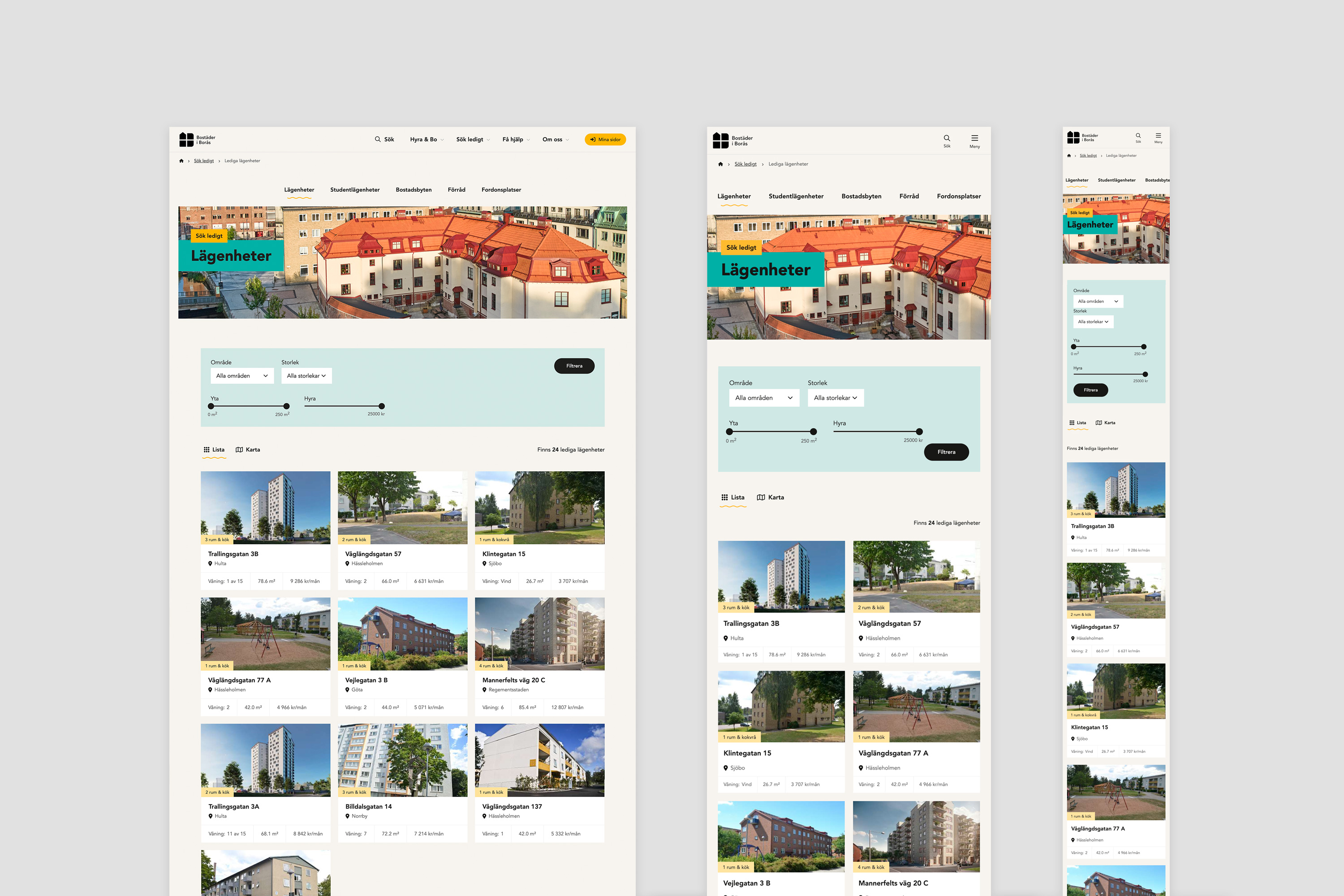Viewport: 1344px width, 896px height.
Task: Open Klintegatan 15 listing photo in tablet grid
Action: [781, 707]
